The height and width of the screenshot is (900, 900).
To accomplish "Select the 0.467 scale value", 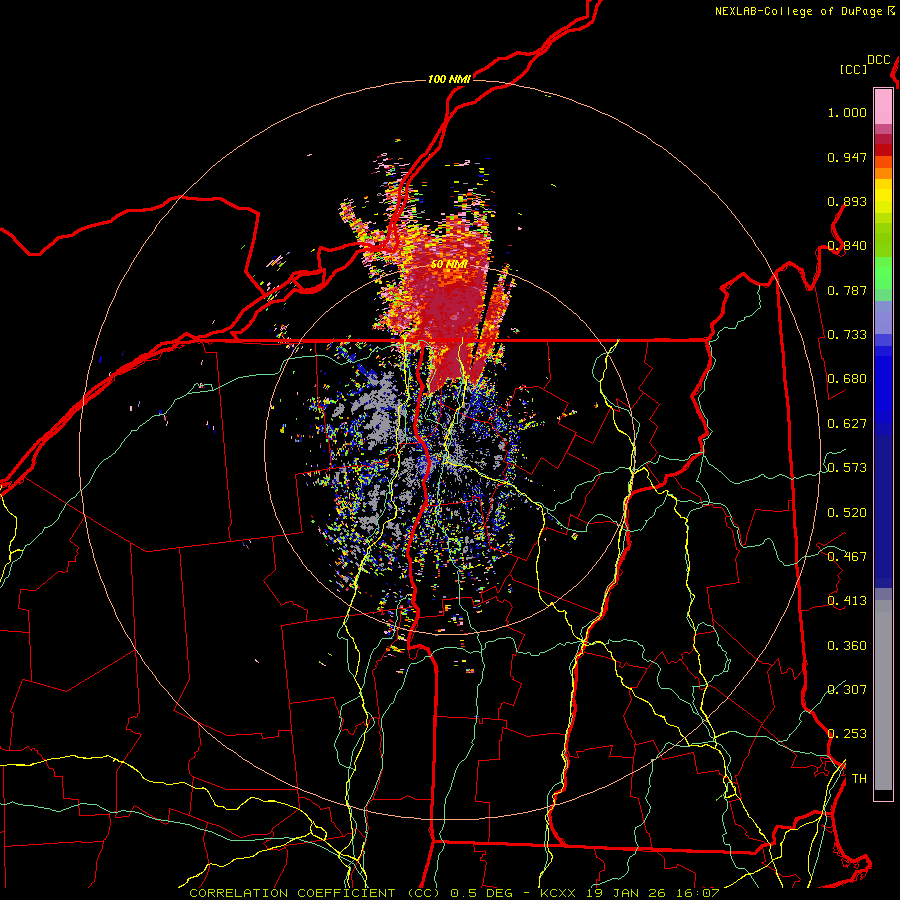I will point(847,557).
